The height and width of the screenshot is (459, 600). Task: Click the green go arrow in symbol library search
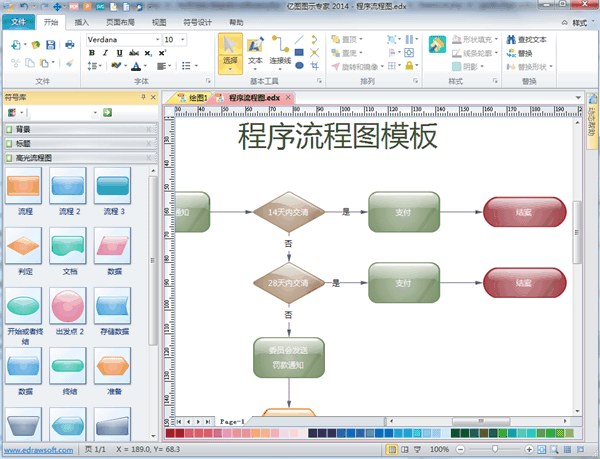tap(108, 112)
